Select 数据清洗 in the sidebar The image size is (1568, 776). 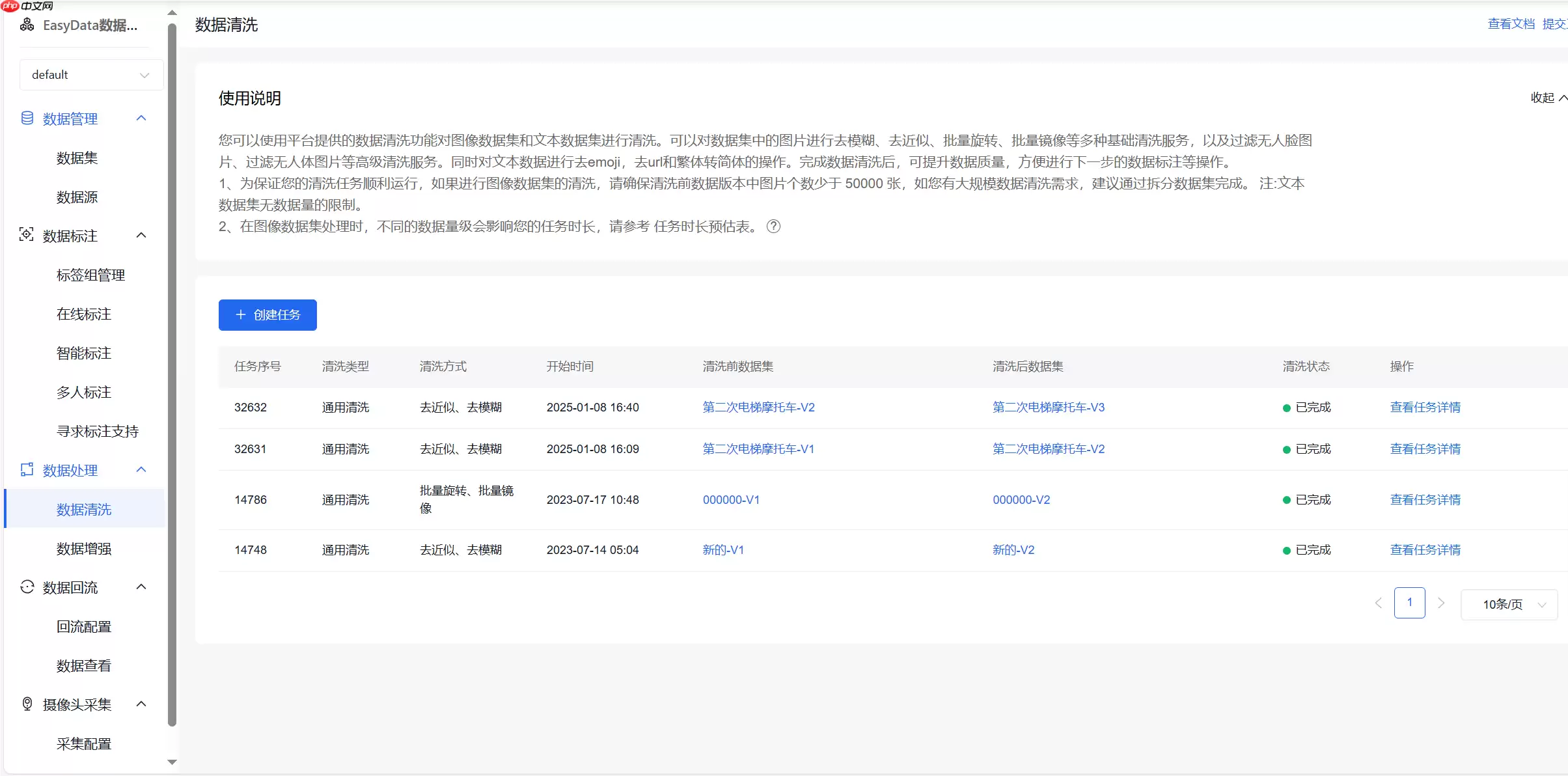(84, 510)
